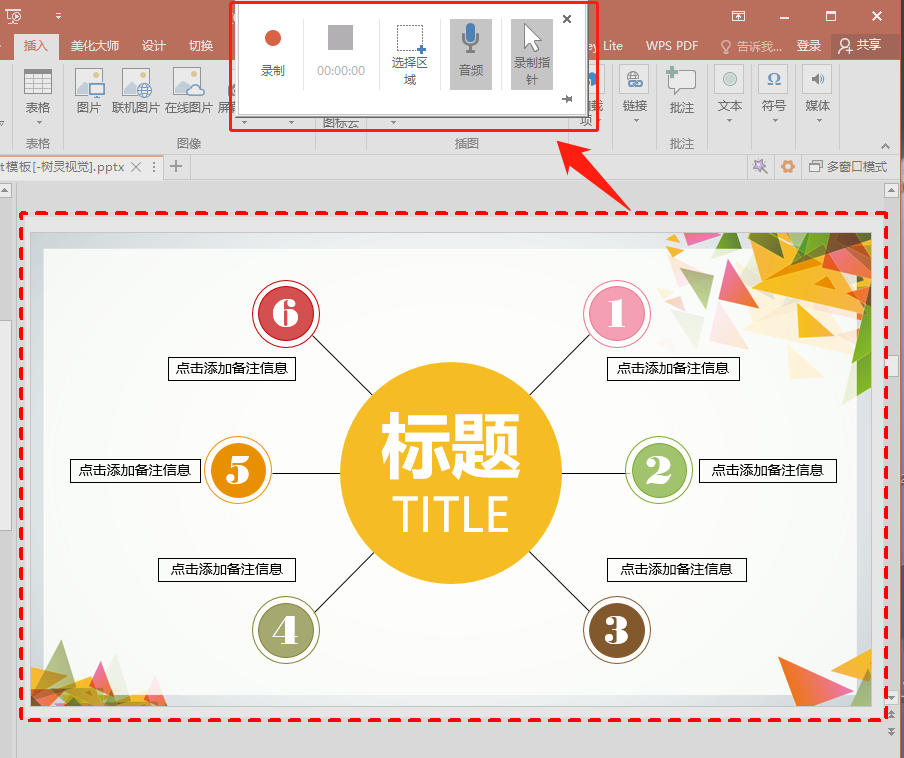Click the 符号 omega symbol icon

pyautogui.click(x=774, y=80)
